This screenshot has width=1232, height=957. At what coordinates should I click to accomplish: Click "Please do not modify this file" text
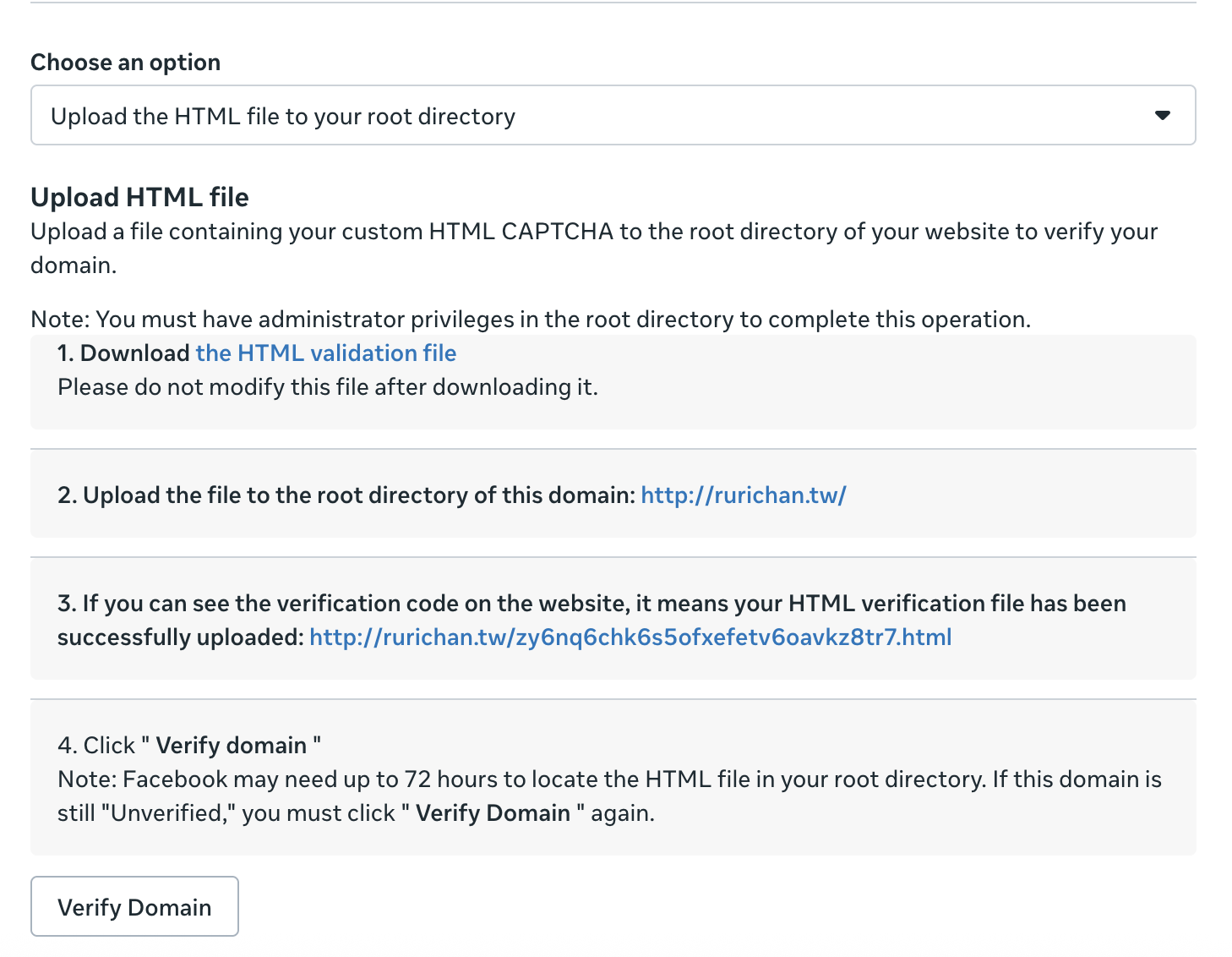(327, 387)
